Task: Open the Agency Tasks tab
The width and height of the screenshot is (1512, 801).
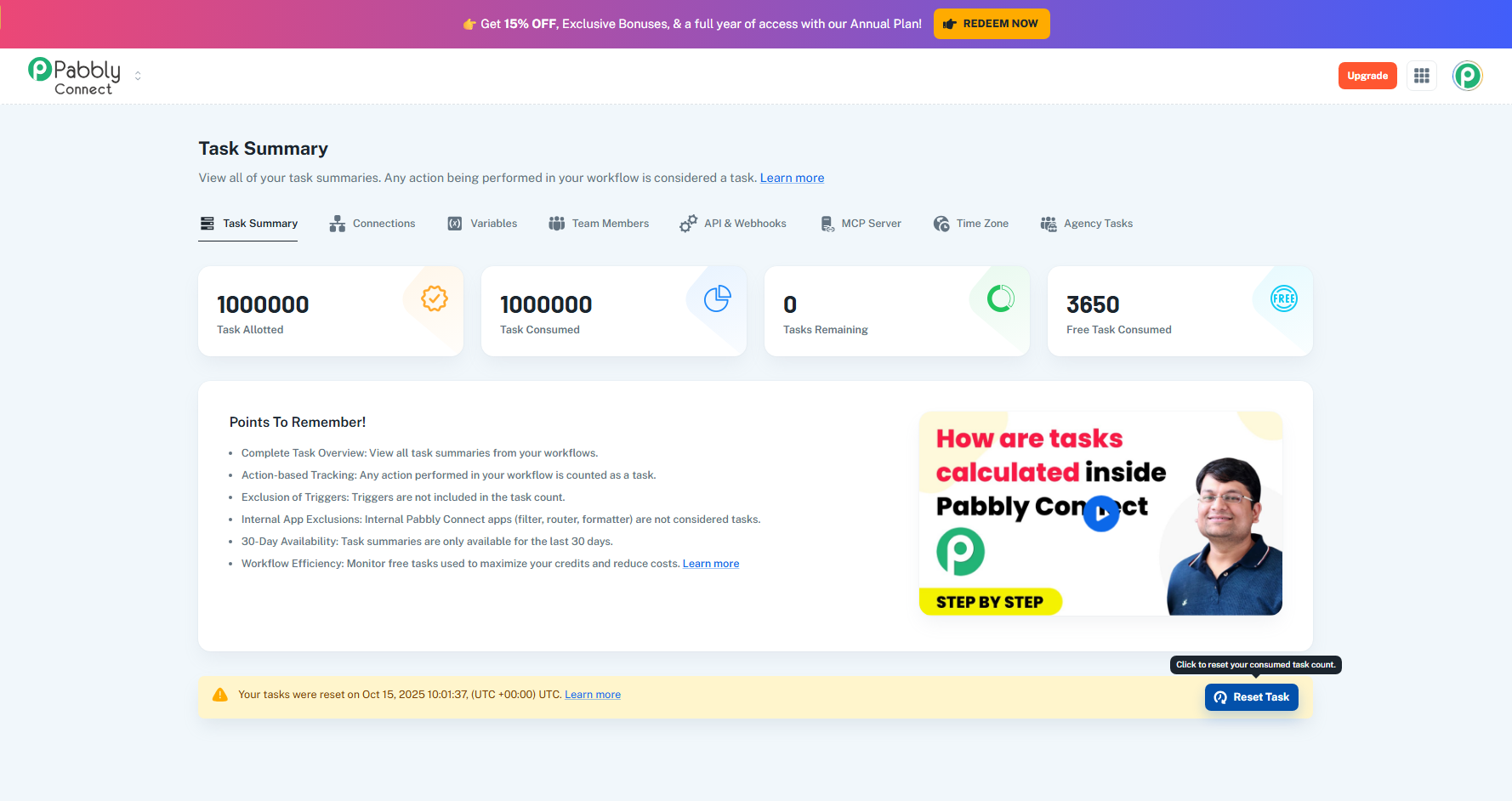Action: click(1087, 224)
